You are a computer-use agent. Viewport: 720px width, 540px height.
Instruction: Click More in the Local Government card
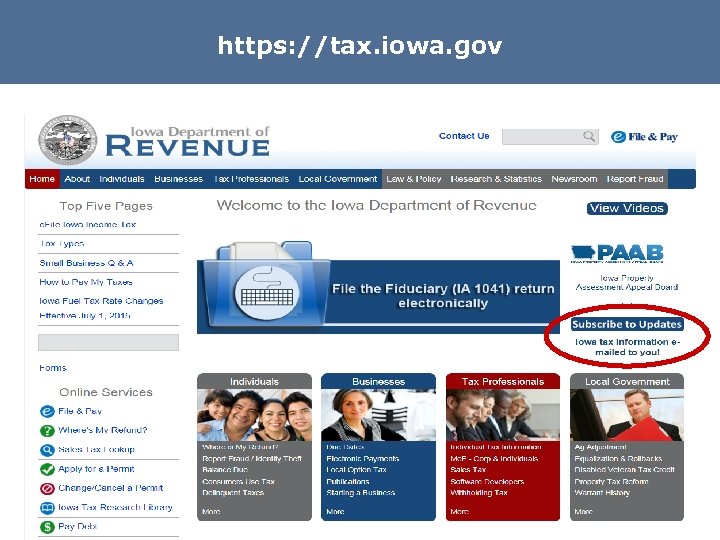(x=584, y=512)
